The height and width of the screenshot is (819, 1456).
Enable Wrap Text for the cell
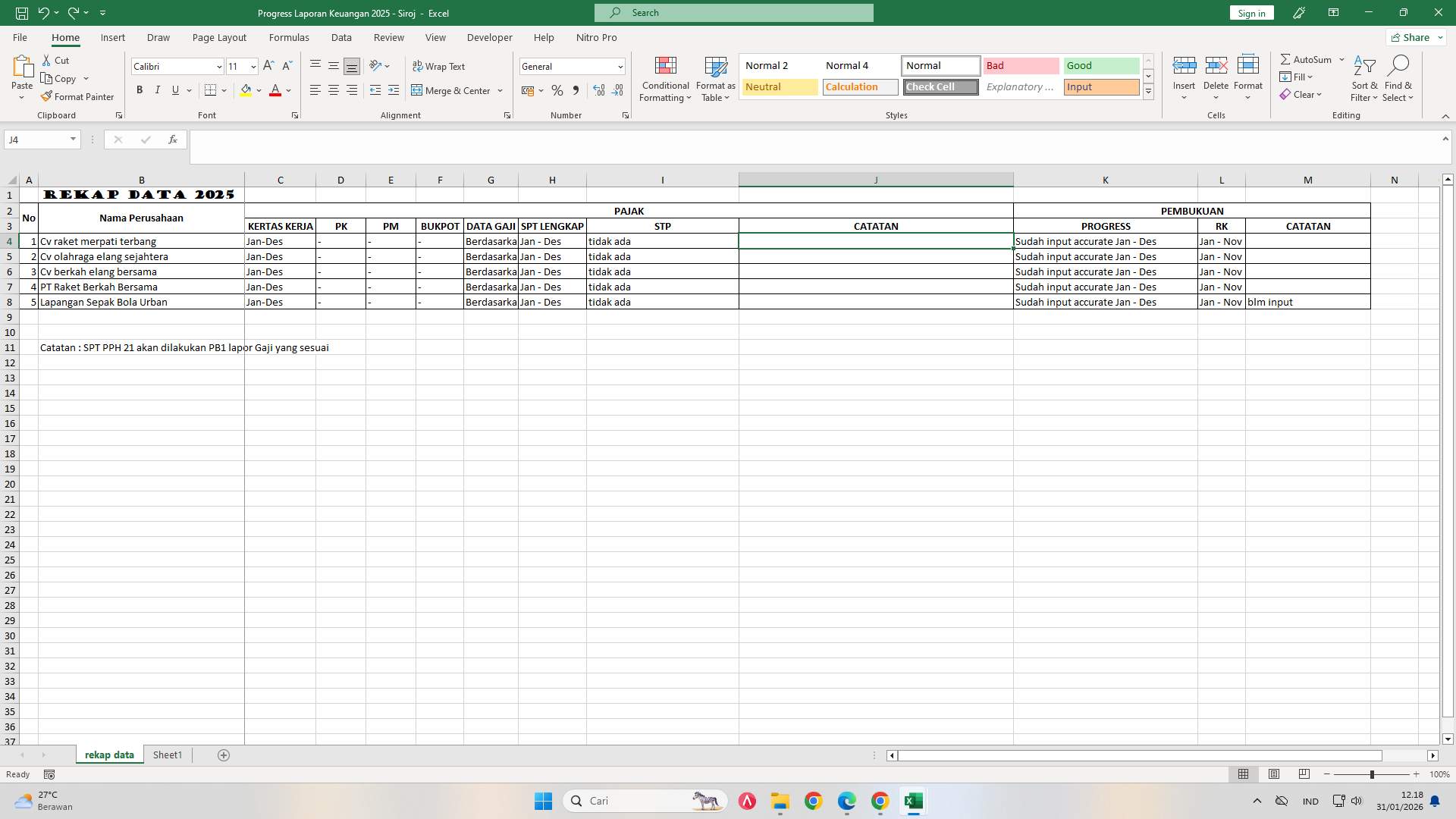[x=438, y=66]
